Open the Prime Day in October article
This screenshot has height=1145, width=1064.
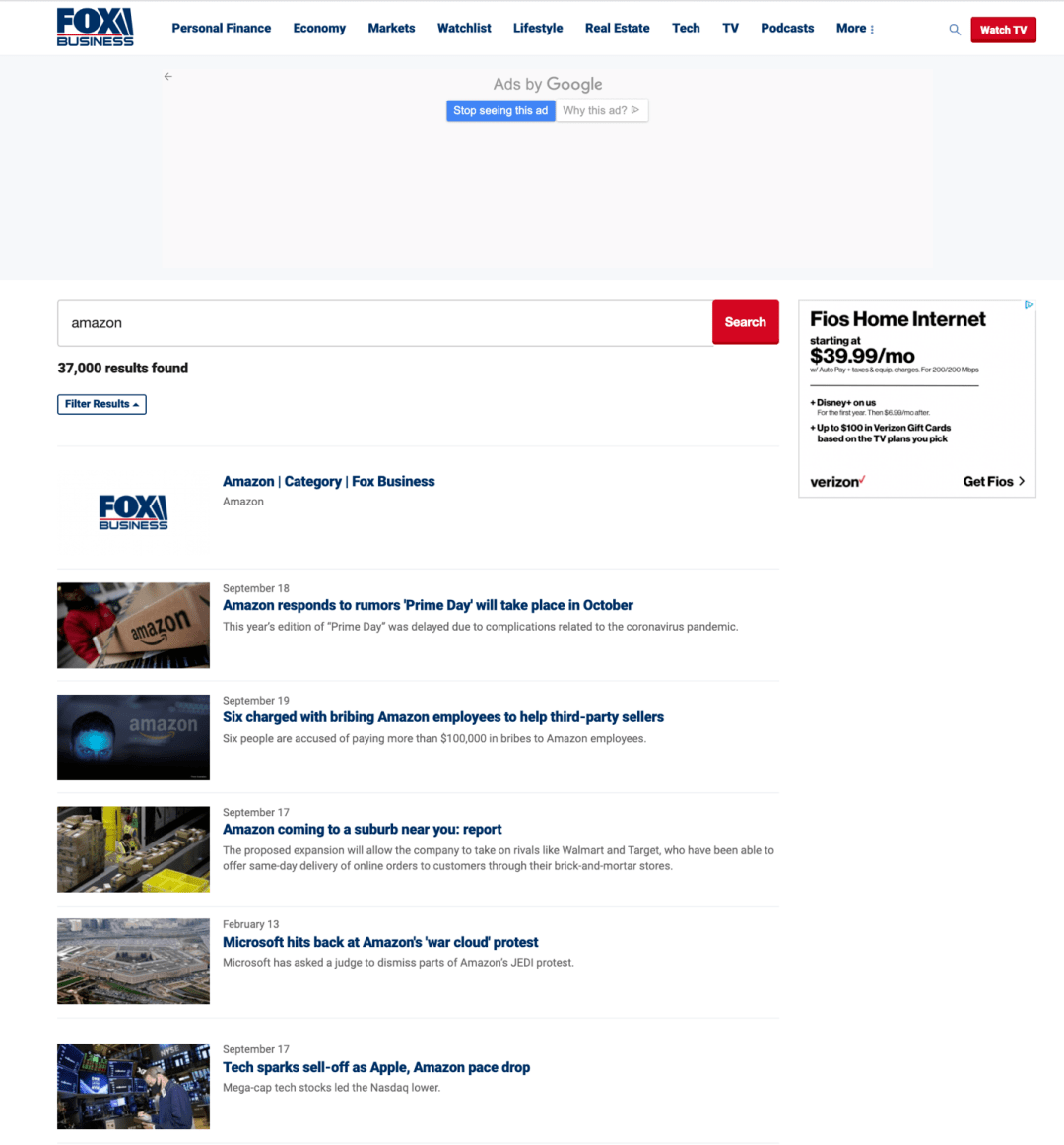click(x=428, y=605)
